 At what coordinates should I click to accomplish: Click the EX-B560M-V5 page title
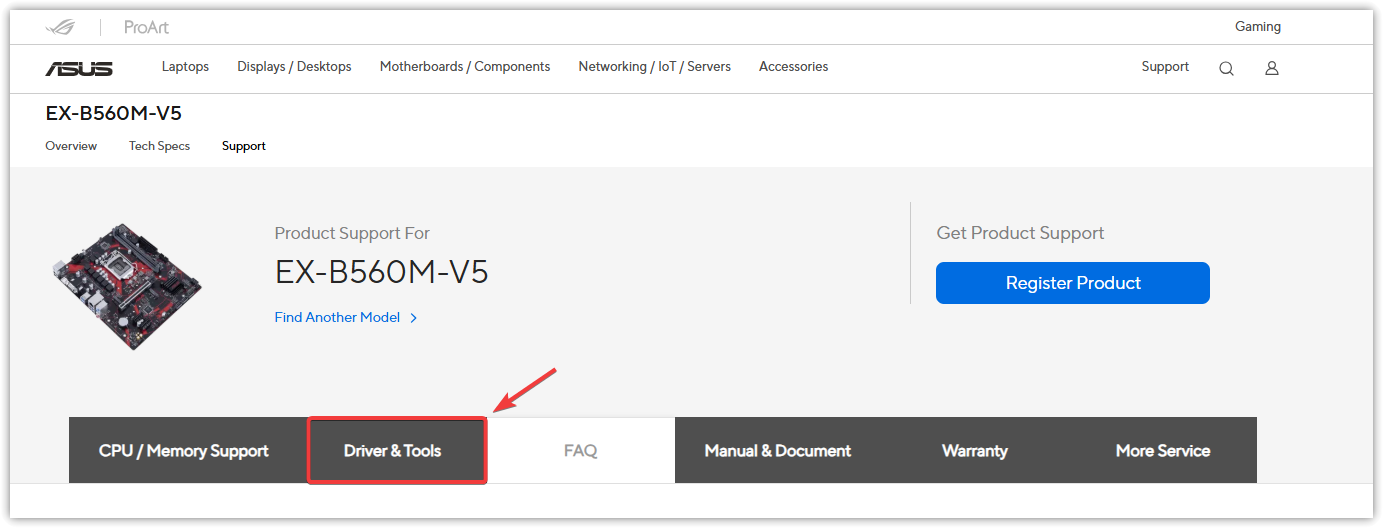114,113
